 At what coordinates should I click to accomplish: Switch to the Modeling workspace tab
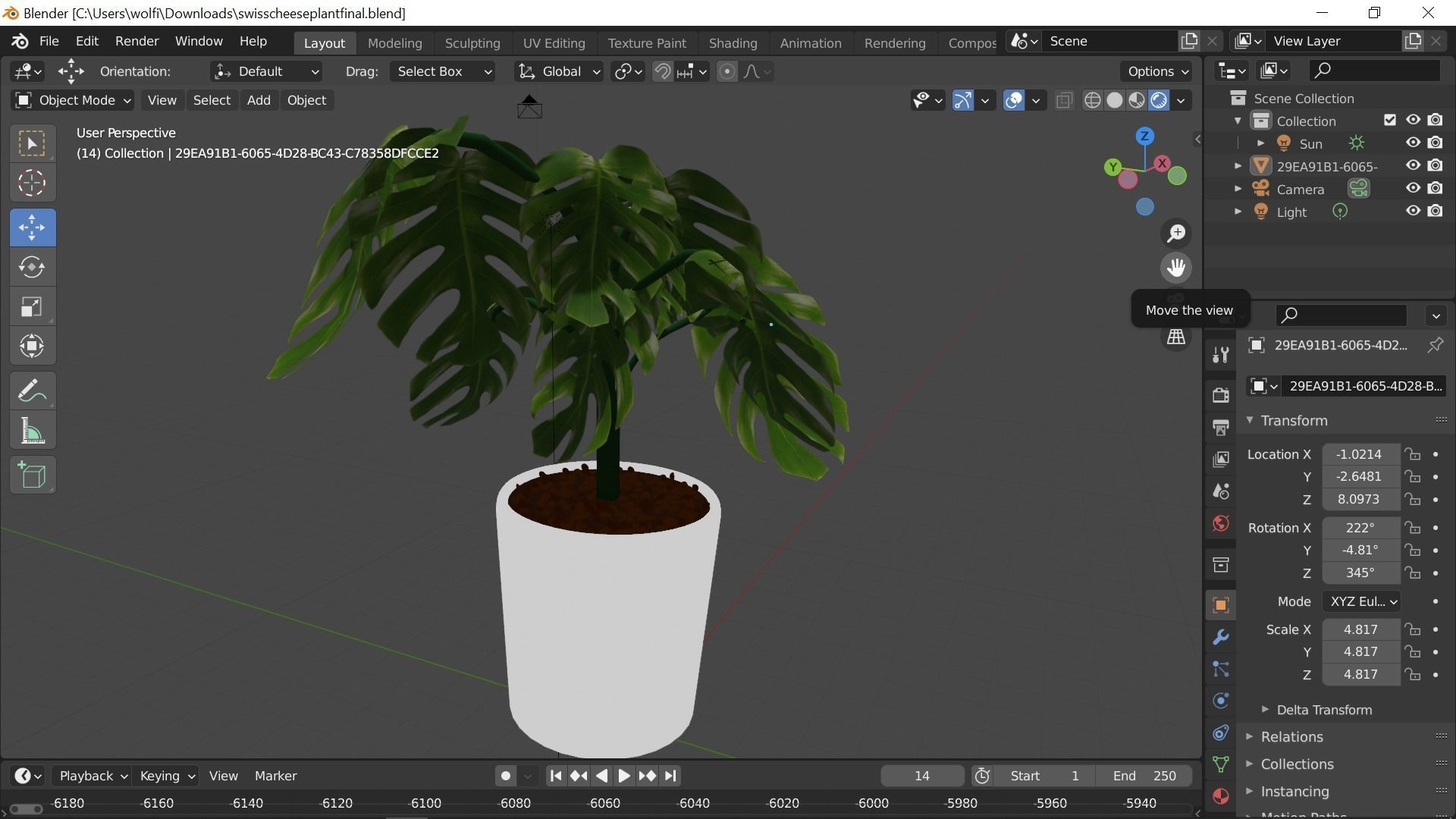pyautogui.click(x=394, y=43)
